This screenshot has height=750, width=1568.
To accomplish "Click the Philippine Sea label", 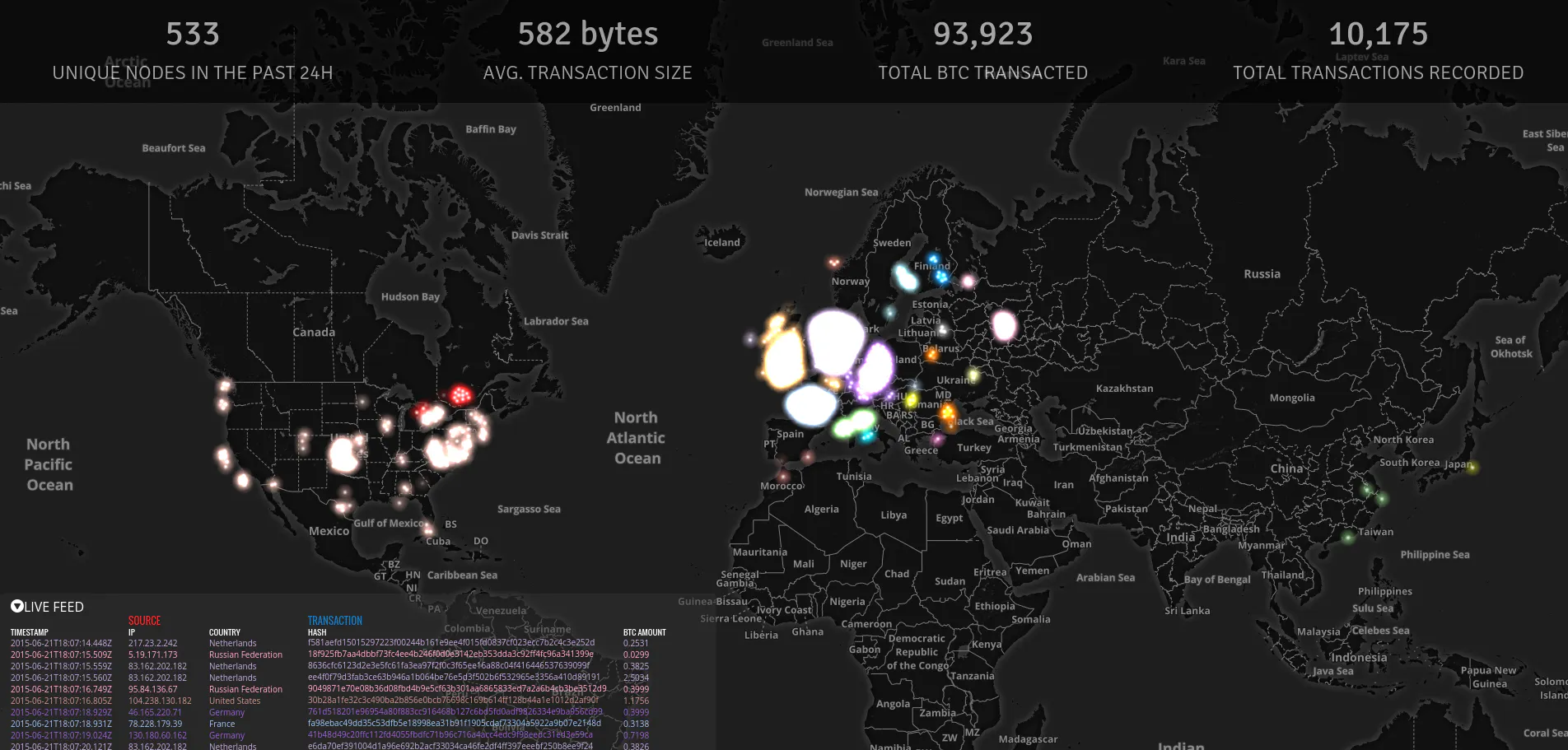I will (x=1435, y=555).
